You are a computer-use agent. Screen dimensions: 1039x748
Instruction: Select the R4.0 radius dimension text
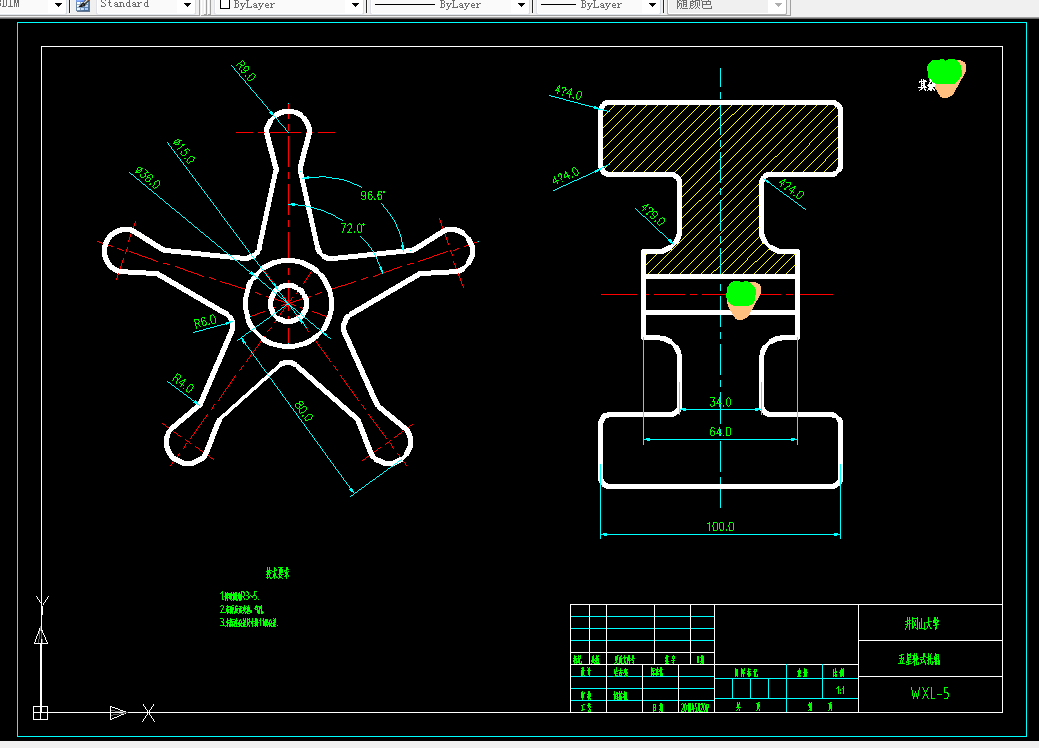(183, 383)
